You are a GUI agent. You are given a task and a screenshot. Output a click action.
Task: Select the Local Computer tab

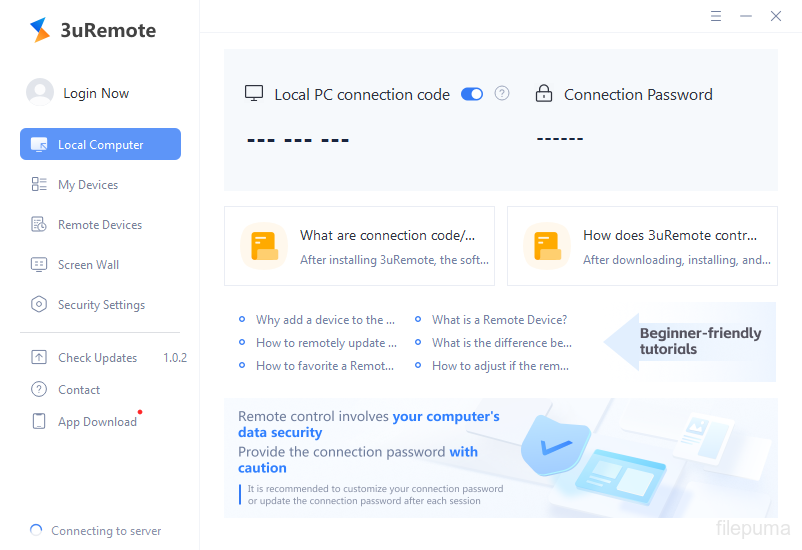click(x=100, y=145)
